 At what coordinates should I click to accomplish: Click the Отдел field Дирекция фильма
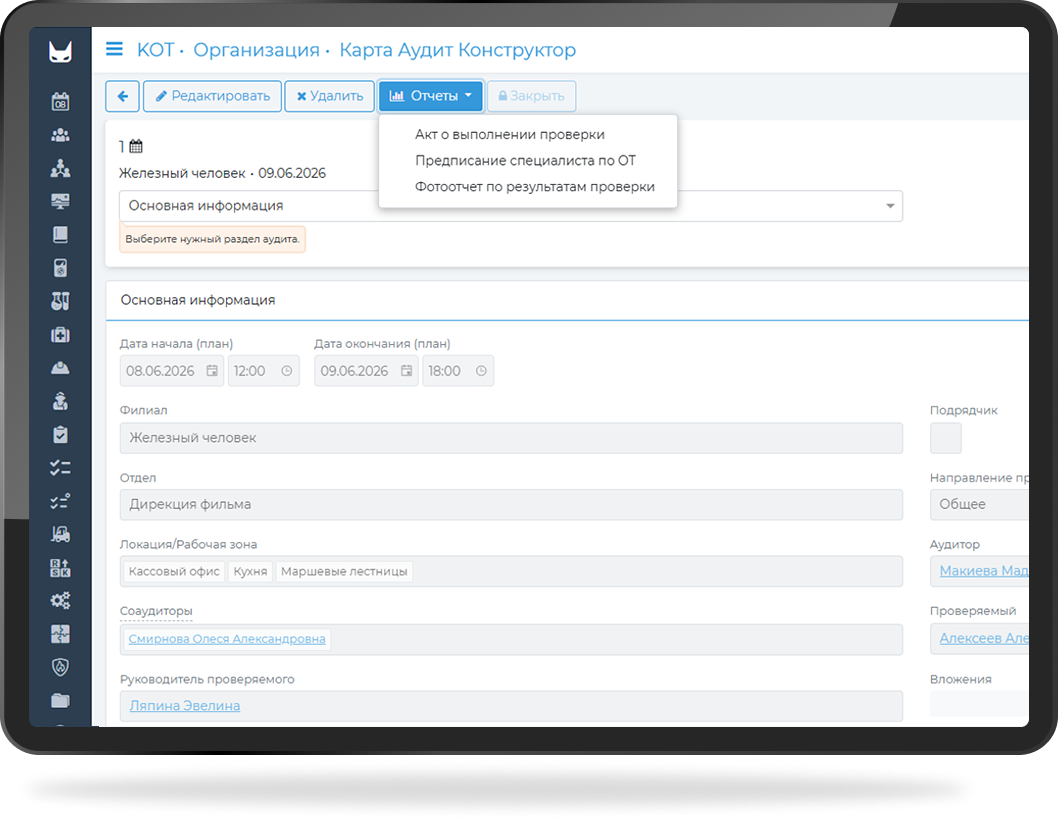click(x=511, y=505)
